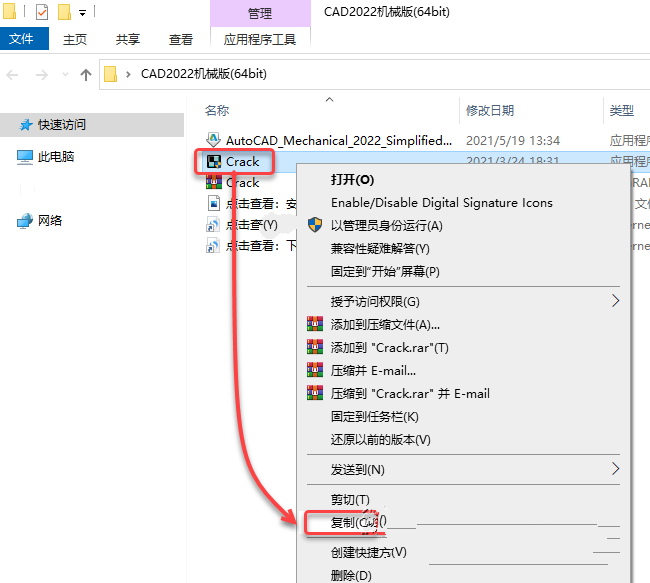Click WinRAR icon beside 压缩到 "Crack.rar" 并 E-mail

(315, 393)
